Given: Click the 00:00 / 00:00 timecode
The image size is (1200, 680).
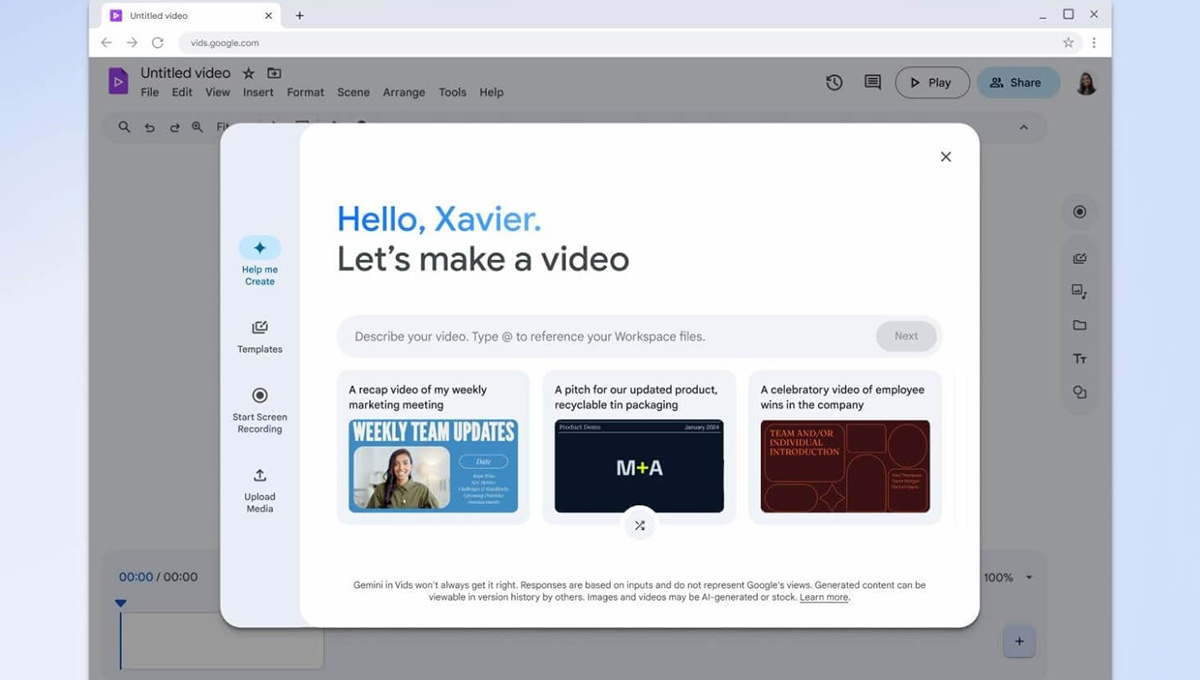Looking at the screenshot, I should pos(158,577).
